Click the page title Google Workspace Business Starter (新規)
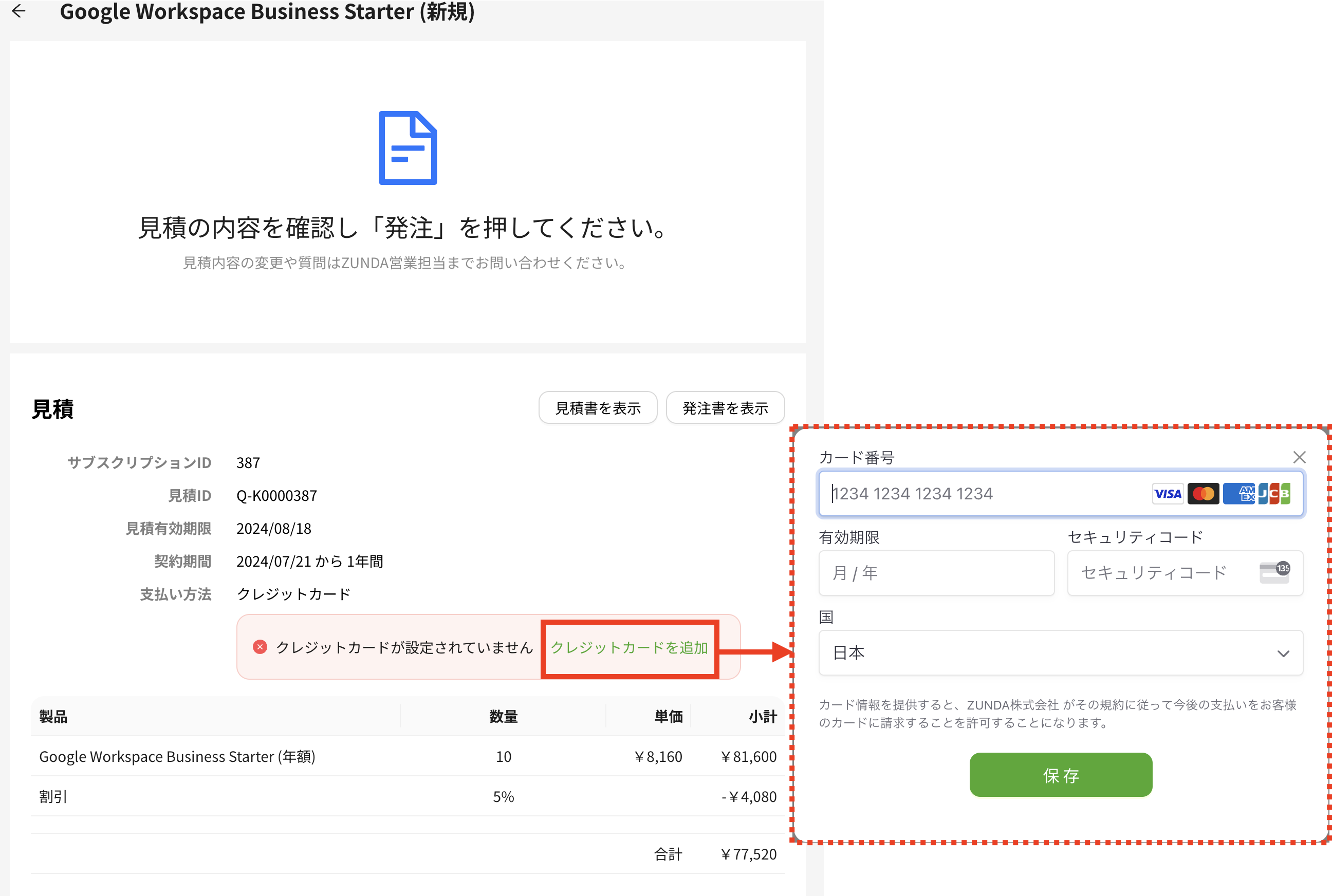 [267, 11]
